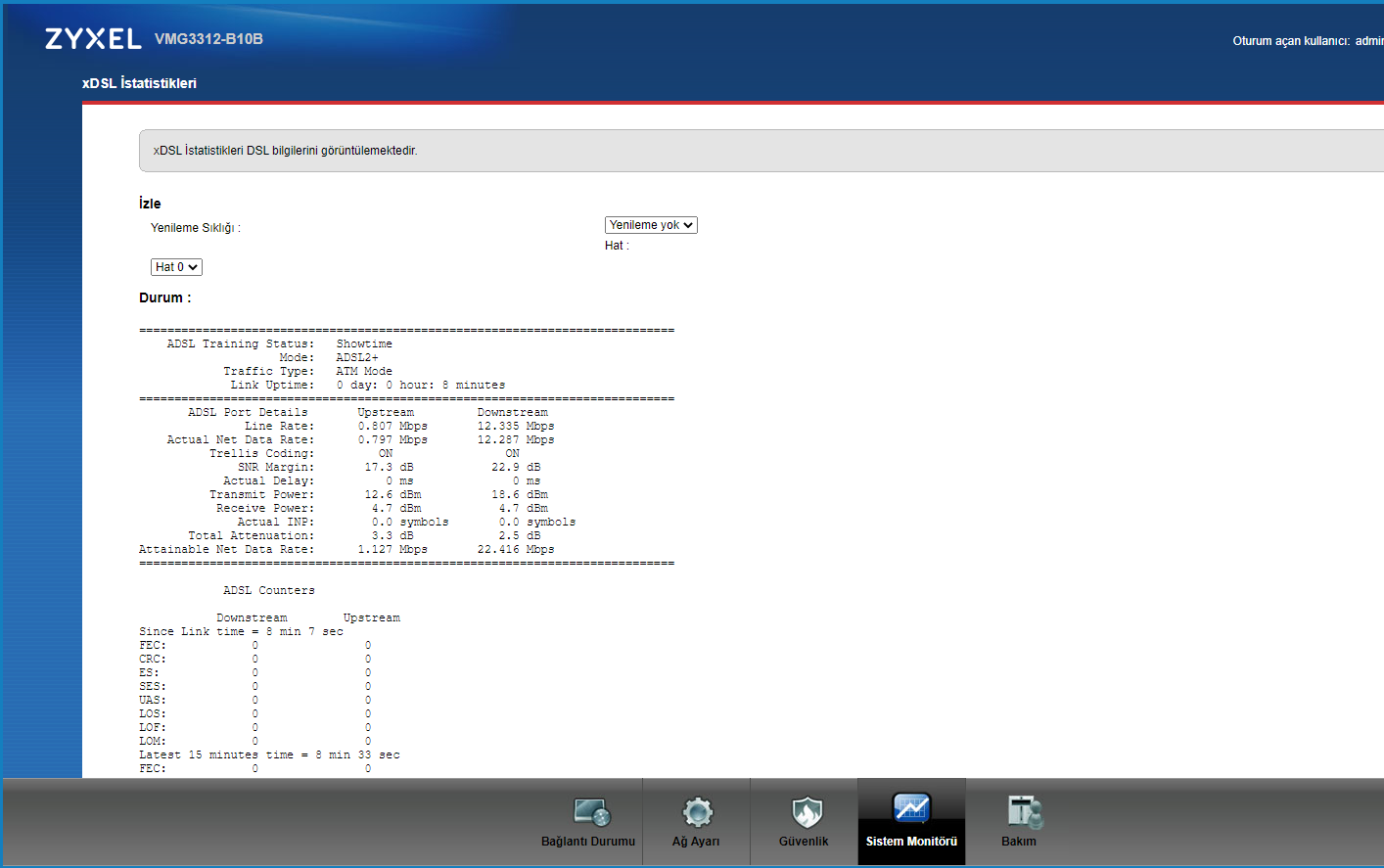Click the 'Hat :' label
Image resolution: width=1384 pixels, height=868 pixels.
coord(617,246)
